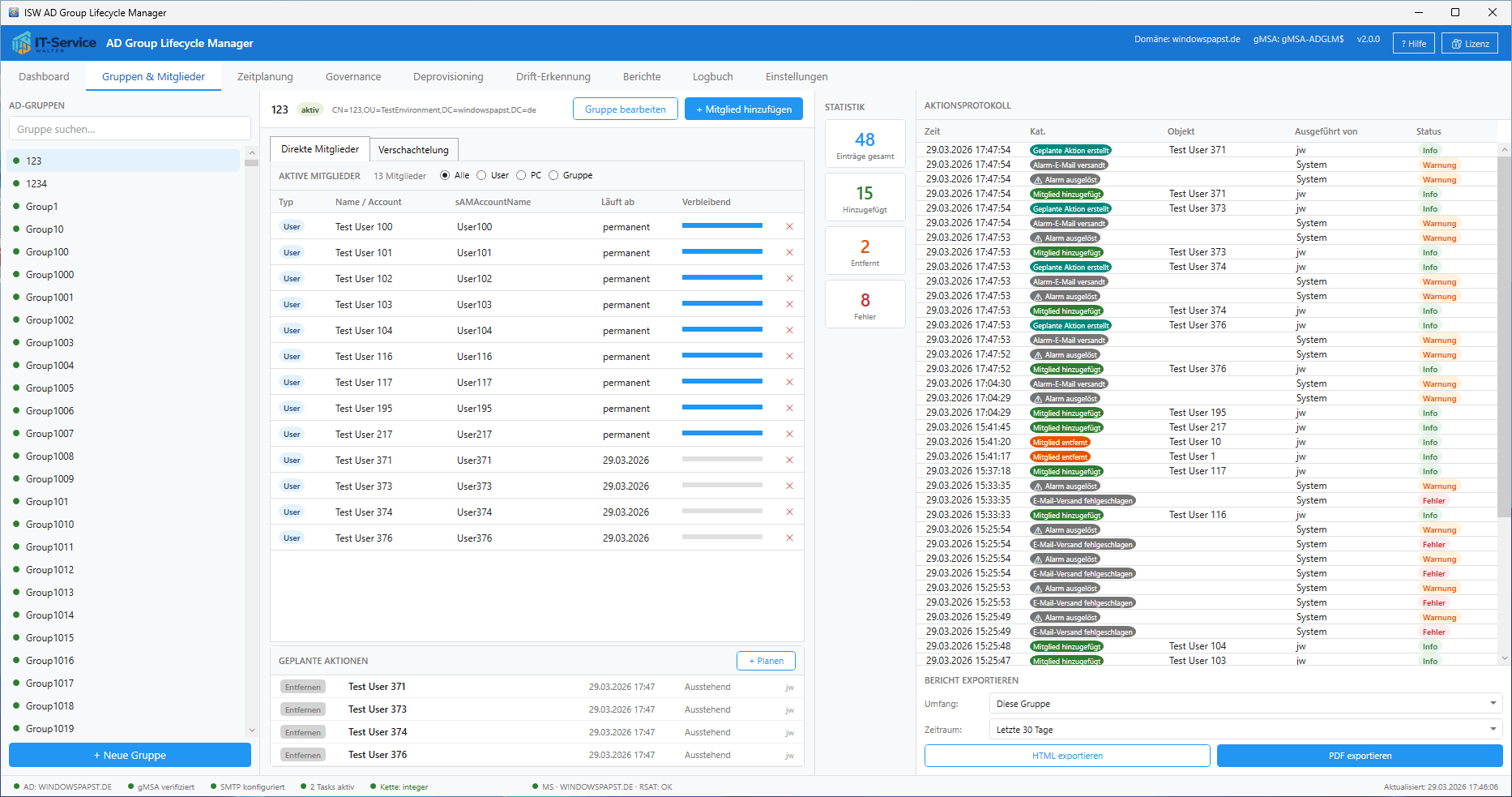This screenshot has width=1512, height=797.
Task: Open the Zeitraum dropdown
Action: (1245, 730)
